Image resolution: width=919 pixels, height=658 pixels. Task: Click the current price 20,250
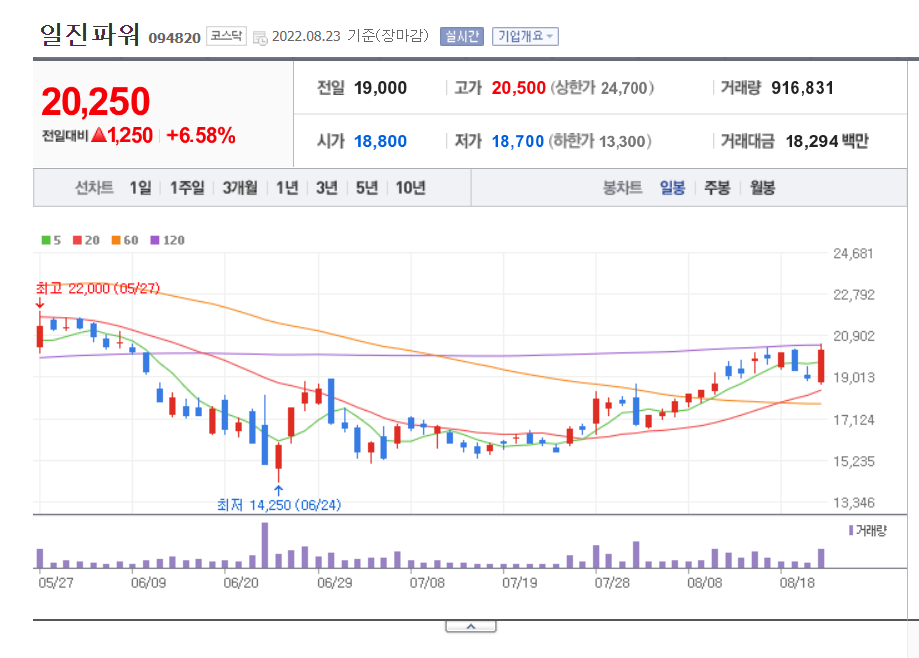[x=96, y=101]
